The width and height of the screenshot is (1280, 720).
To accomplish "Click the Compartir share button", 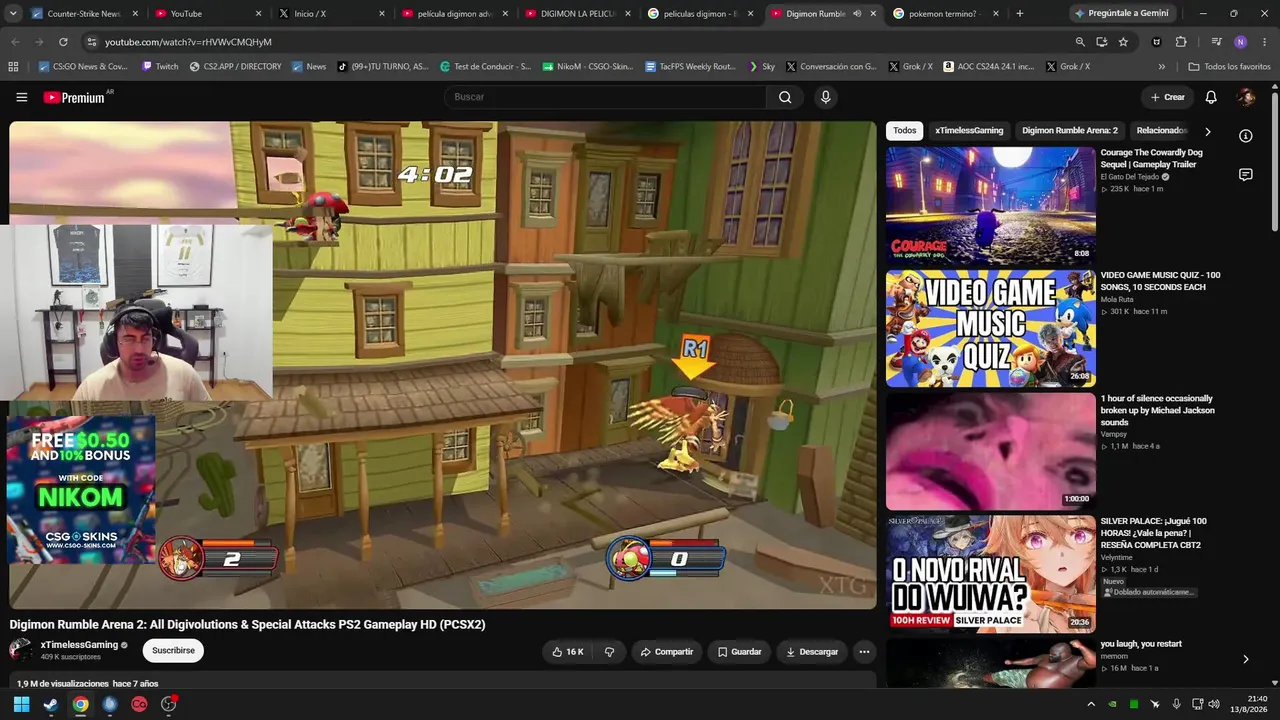I will coord(667,652).
